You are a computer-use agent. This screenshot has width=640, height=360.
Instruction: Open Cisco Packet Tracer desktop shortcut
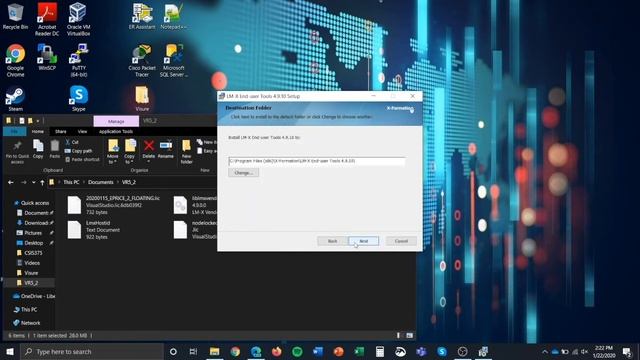pos(142,60)
